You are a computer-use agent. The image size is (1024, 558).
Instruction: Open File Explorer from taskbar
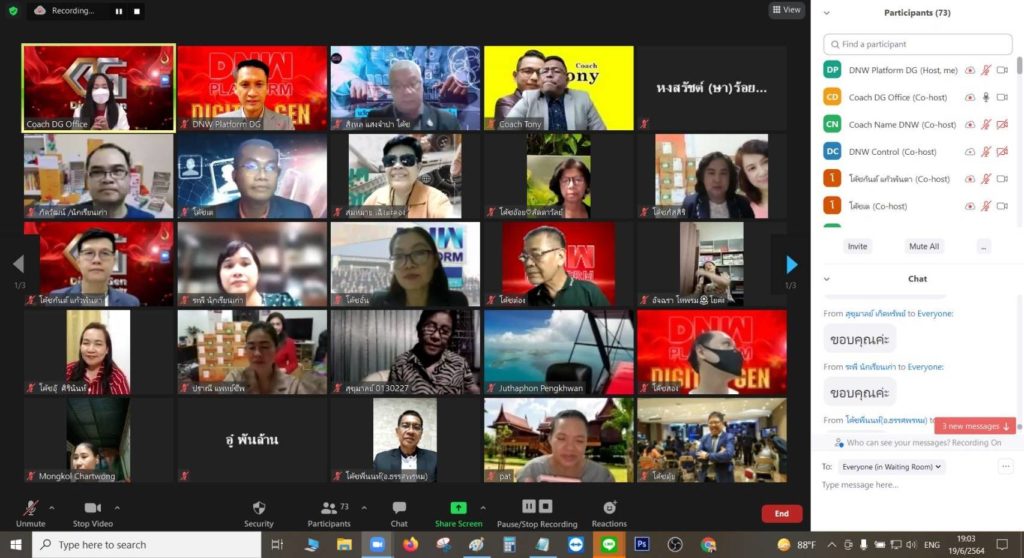tap(344, 545)
